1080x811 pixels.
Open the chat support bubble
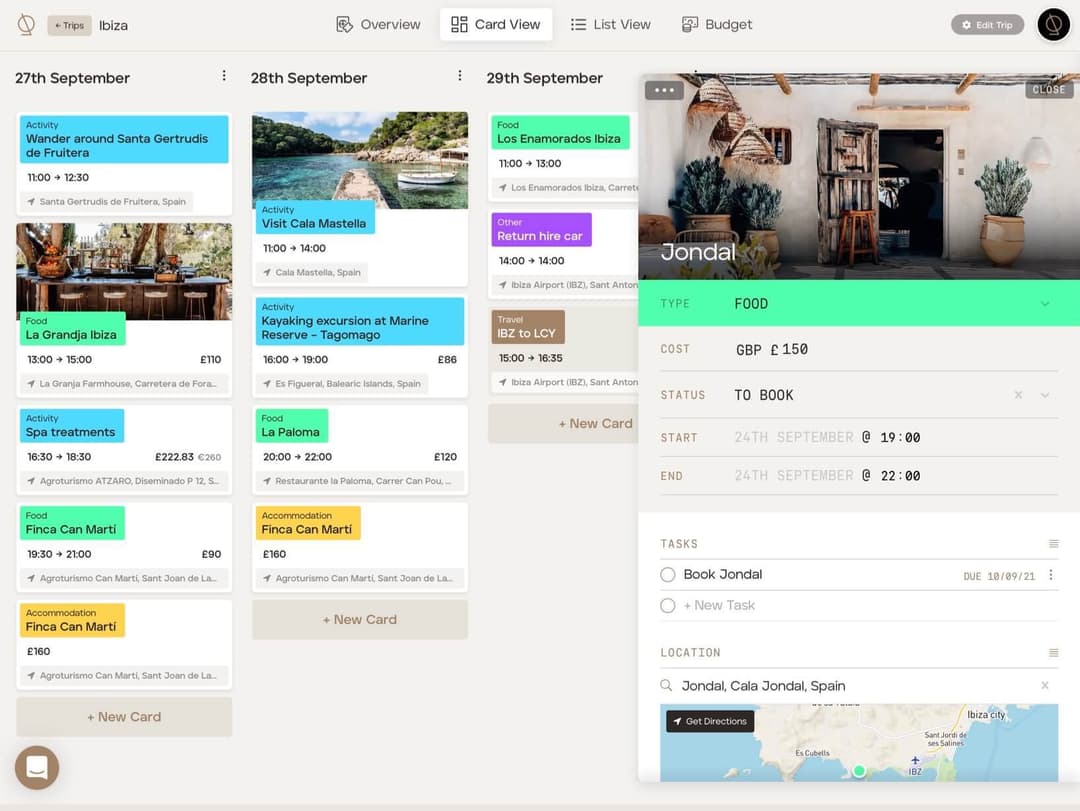(x=37, y=768)
